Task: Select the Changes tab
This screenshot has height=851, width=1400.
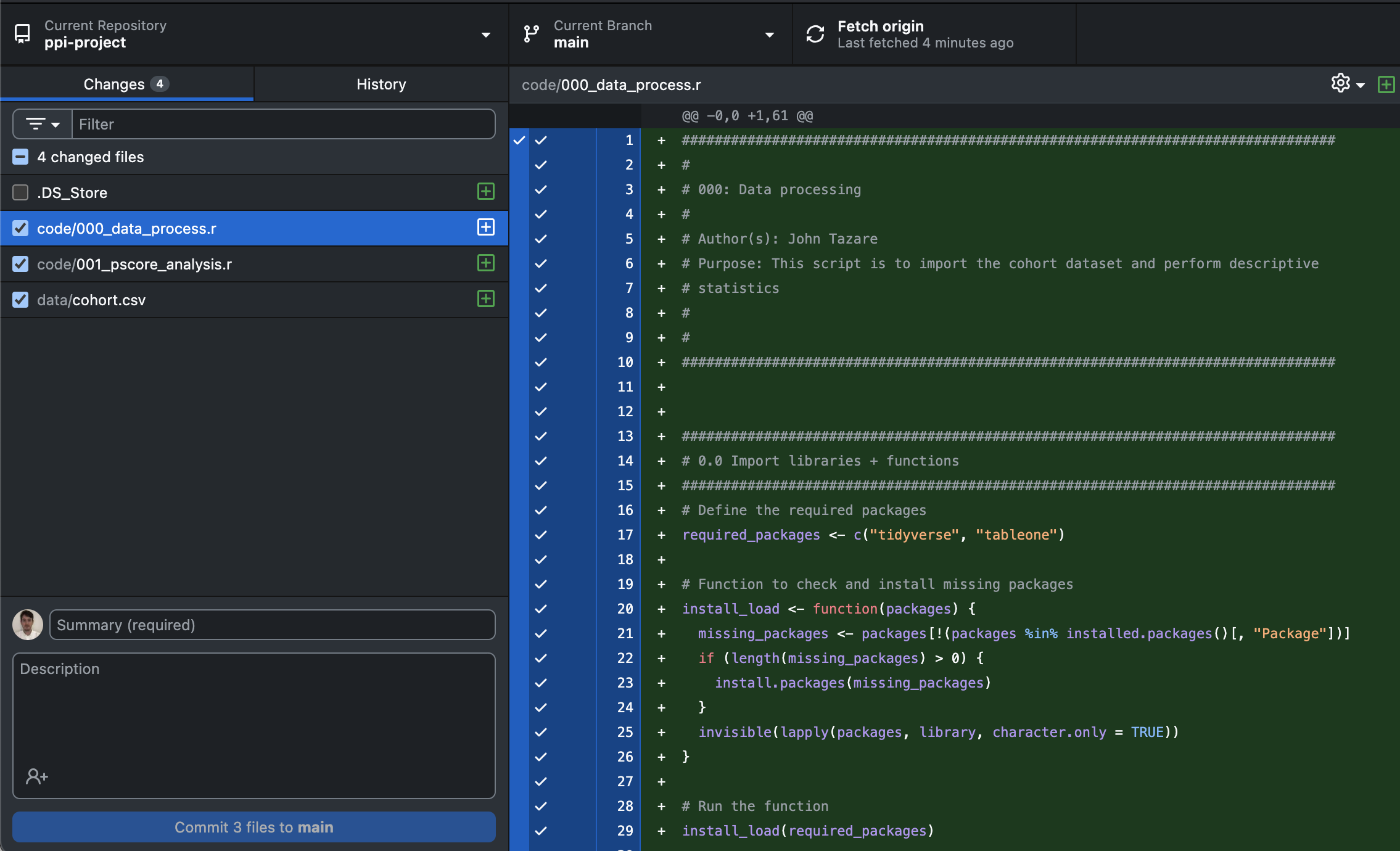Action: [x=126, y=84]
